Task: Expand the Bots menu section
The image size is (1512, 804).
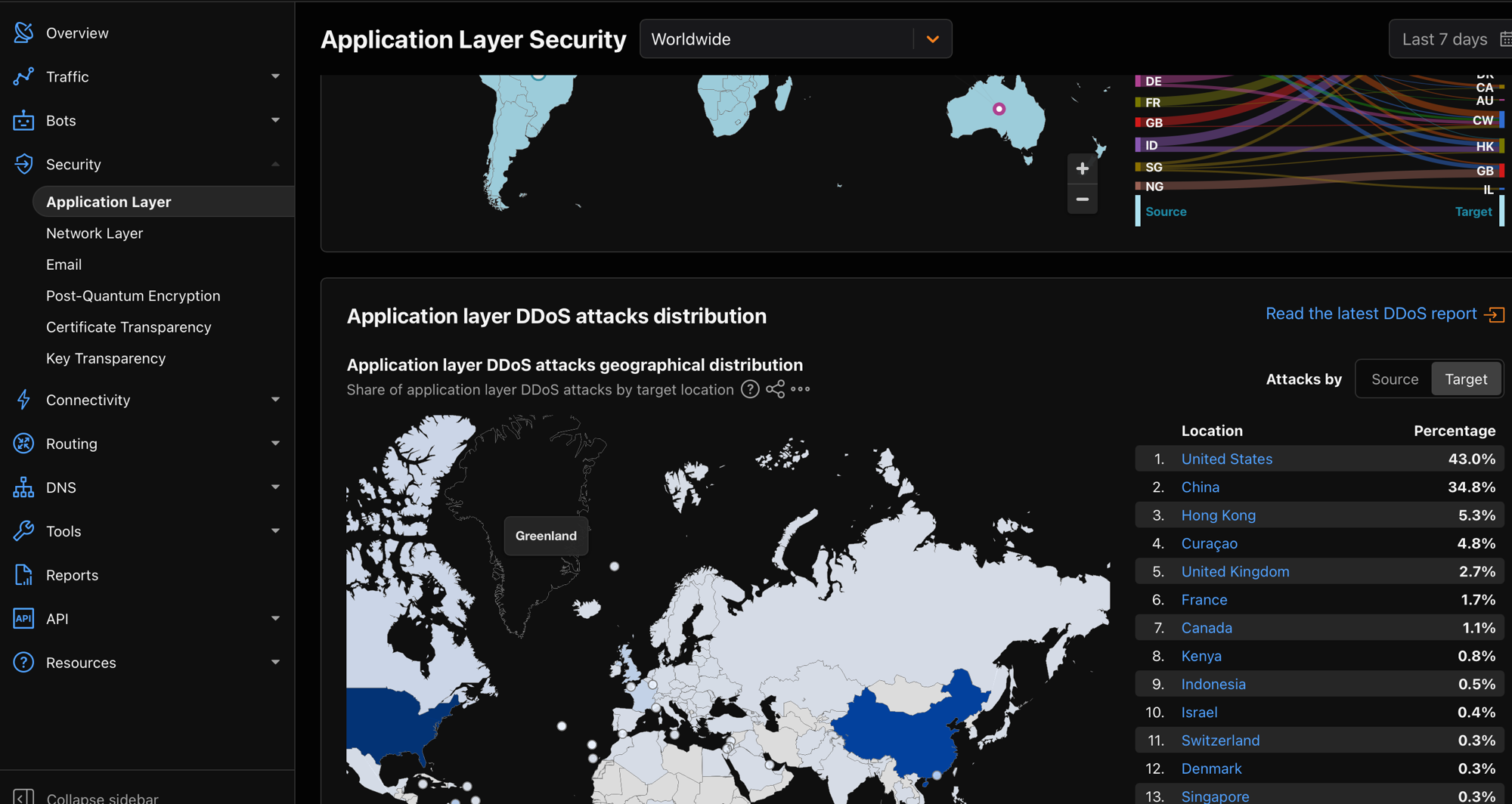Action: [x=275, y=120]
